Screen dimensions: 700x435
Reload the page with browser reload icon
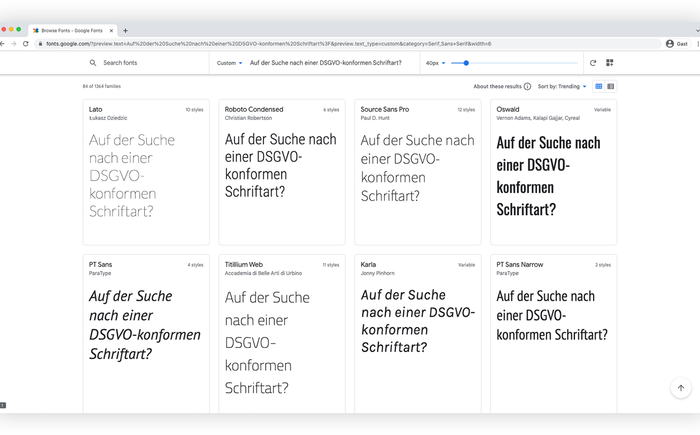click(25, 44)
